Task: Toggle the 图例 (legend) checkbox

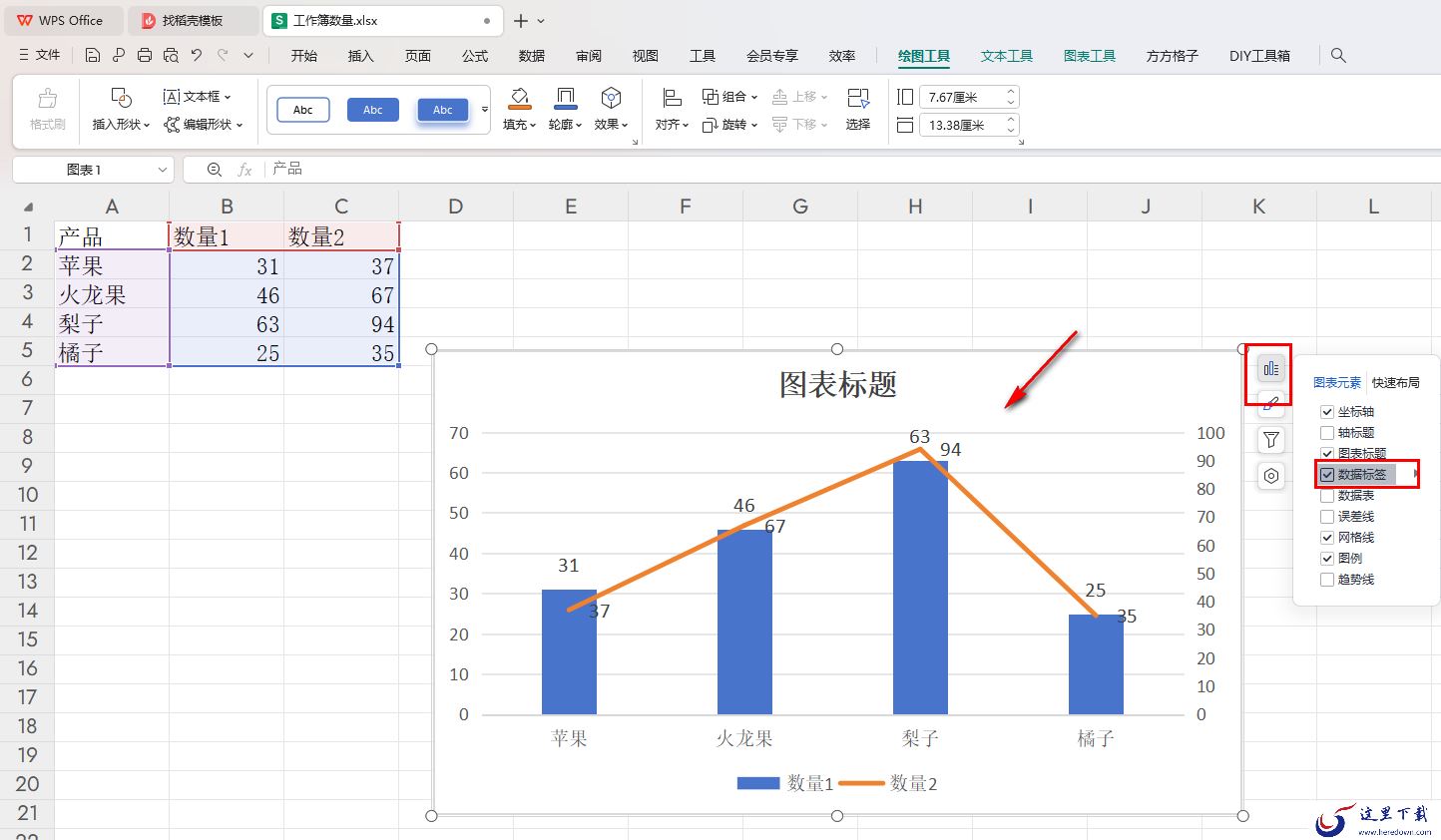Action: [1327, 559]
